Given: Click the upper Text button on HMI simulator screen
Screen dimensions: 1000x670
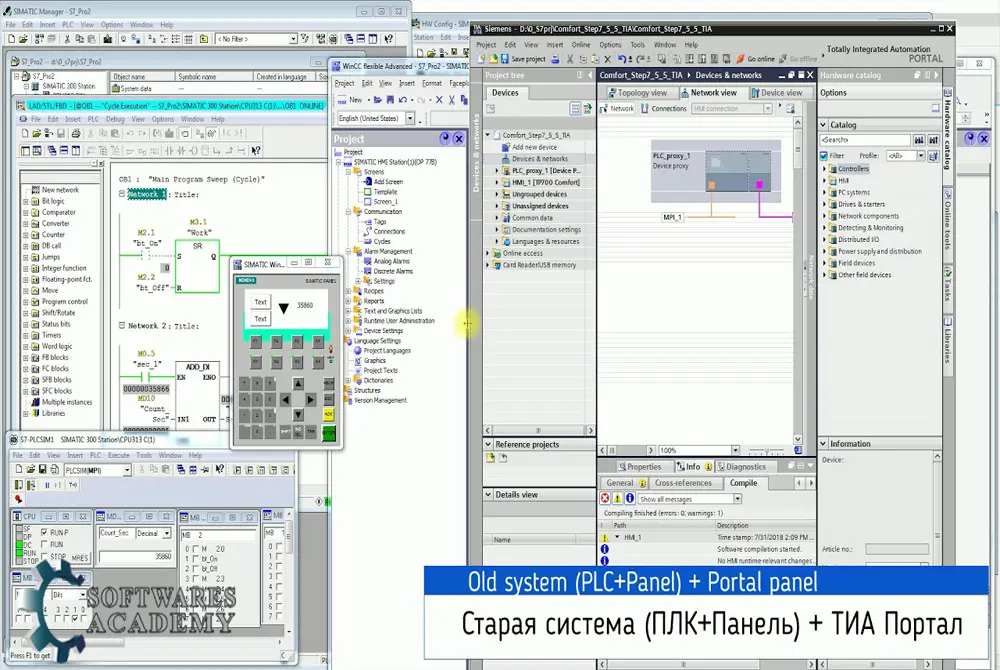Looking at the screenshot, I should pos(260,302).
